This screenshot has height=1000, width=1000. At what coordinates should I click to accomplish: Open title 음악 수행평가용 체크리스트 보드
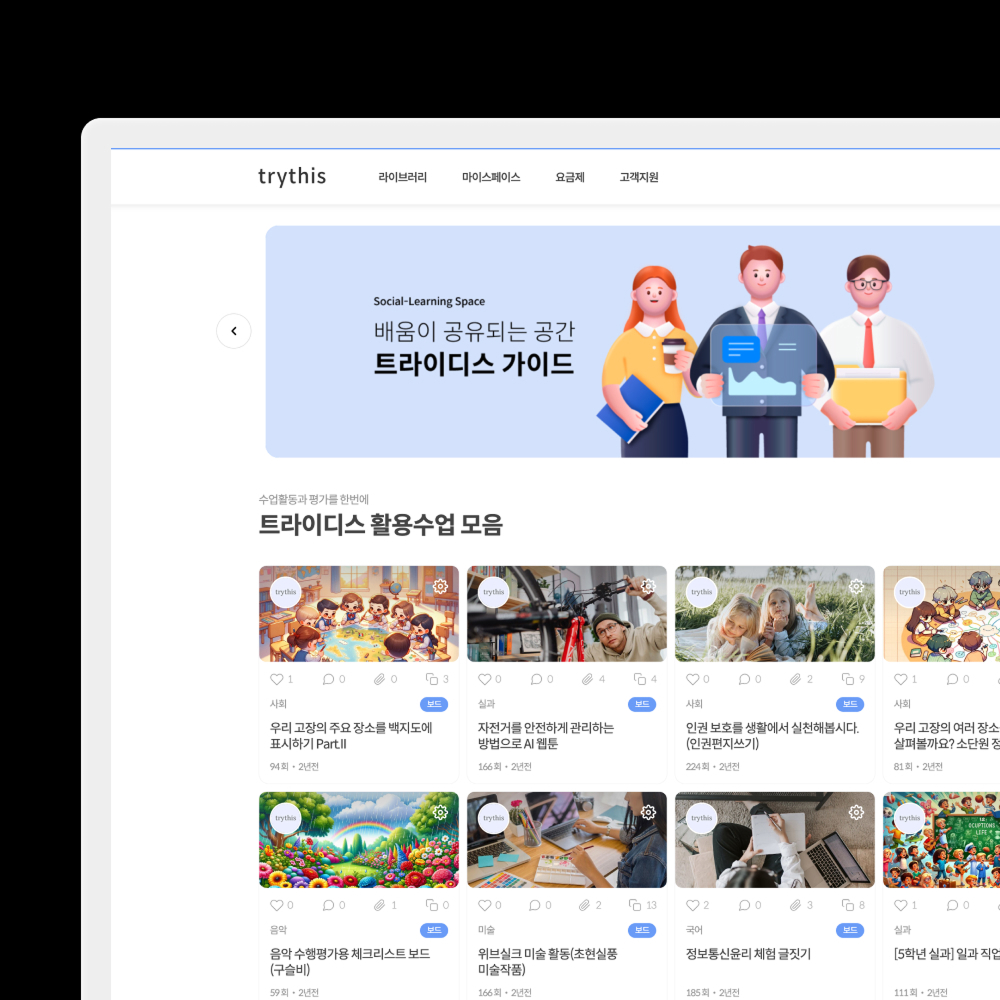tap(349, 961)
